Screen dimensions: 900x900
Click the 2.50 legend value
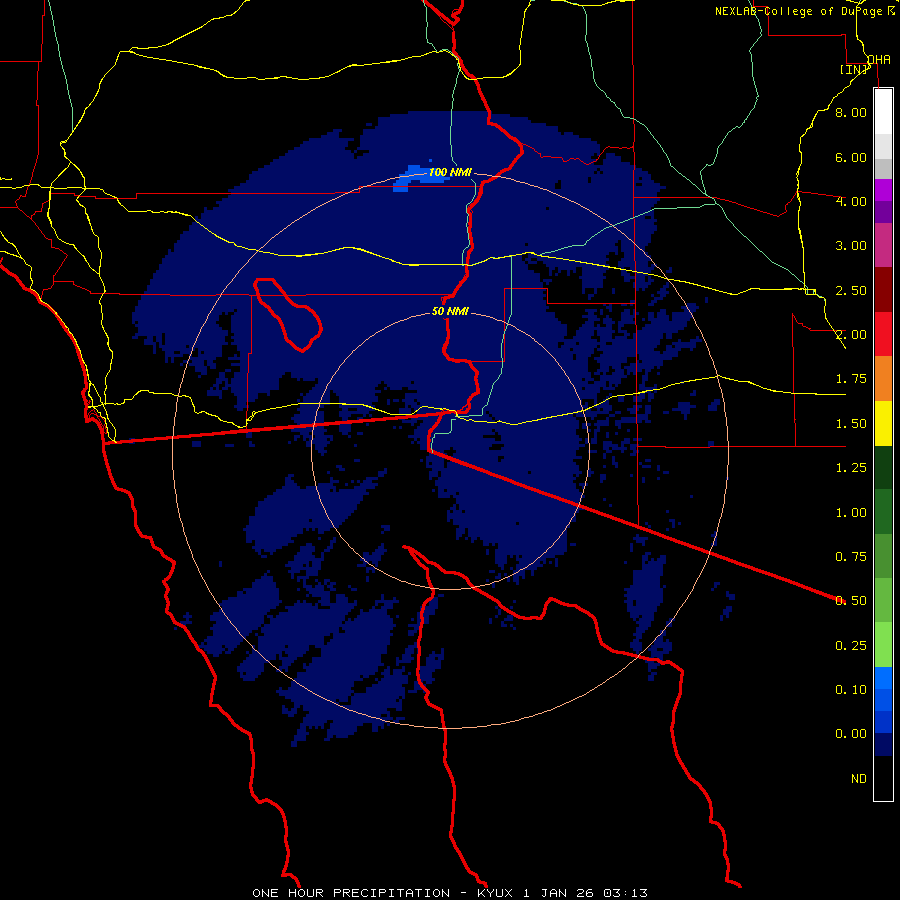click(x=851, y=290)
